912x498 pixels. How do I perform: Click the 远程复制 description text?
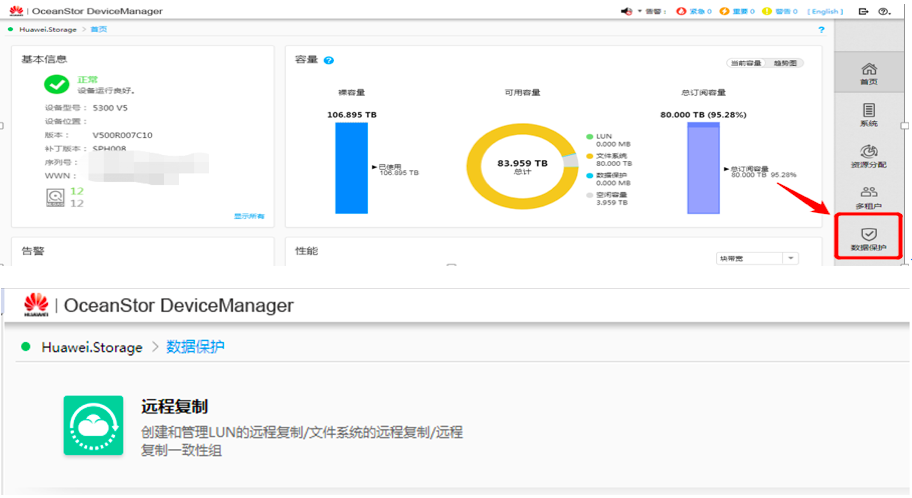point(302,441)
